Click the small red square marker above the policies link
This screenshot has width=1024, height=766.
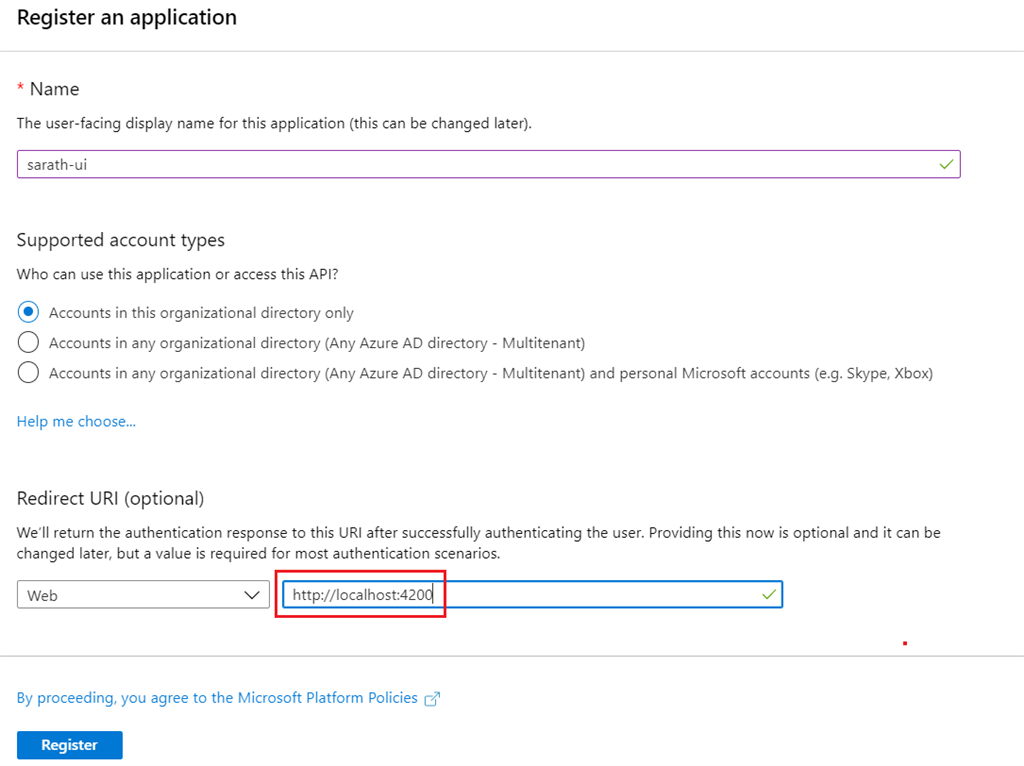[x=904, y=645]
